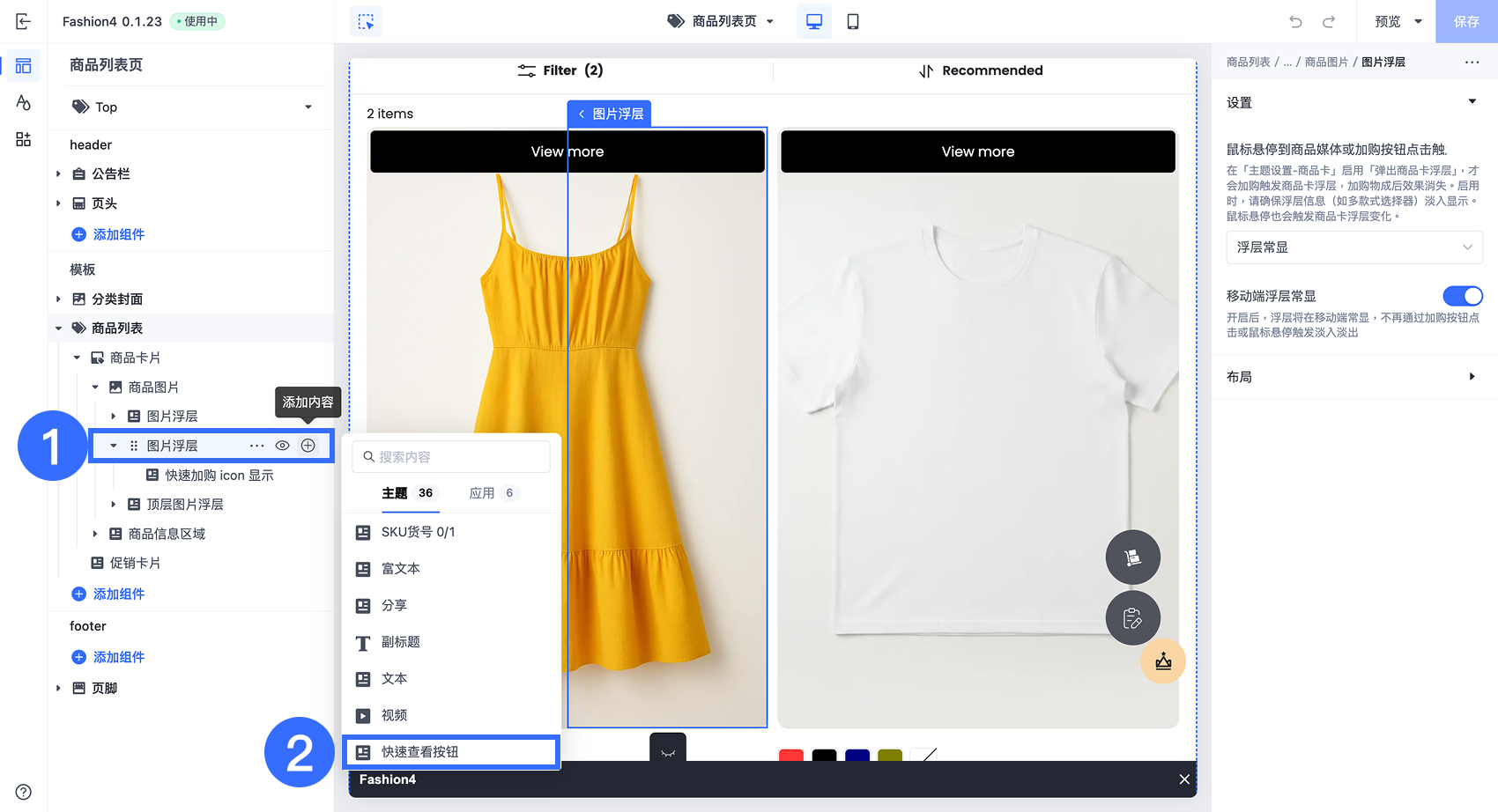Open the 浮层常显 dropdown
1498x812 pixels.
pyautogui.click(x=1353, y=247)
